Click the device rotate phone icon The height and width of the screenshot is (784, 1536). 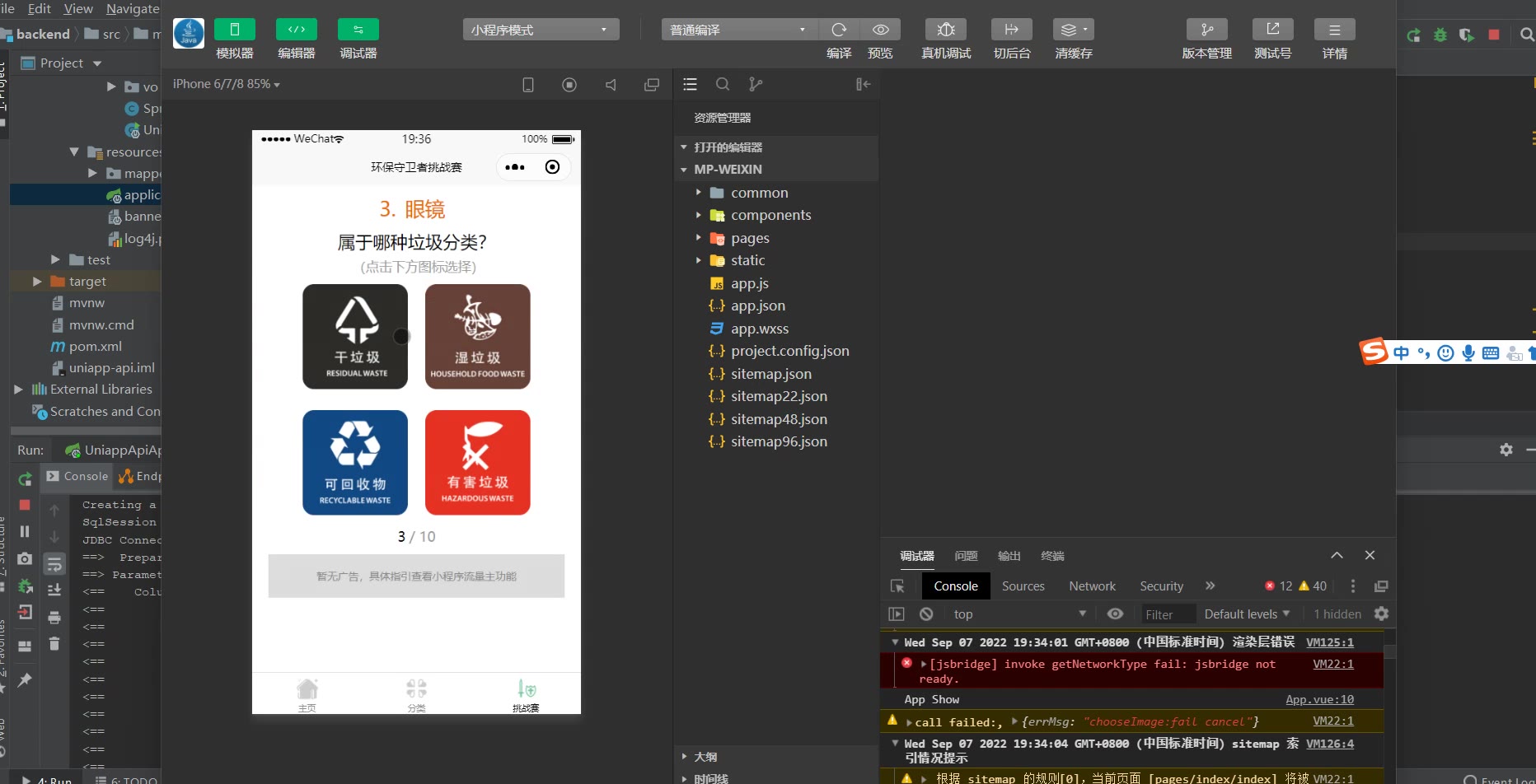click(528, 85)
